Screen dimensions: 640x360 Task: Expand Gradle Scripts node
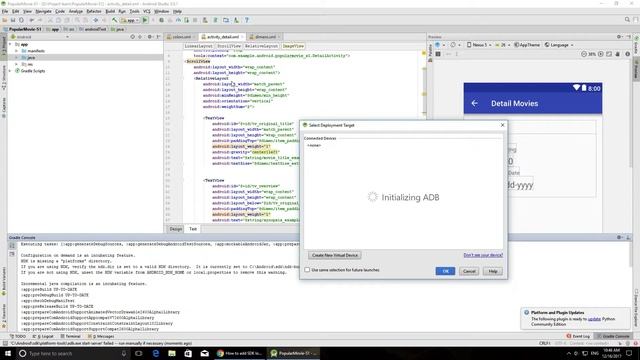coord(11,71)
